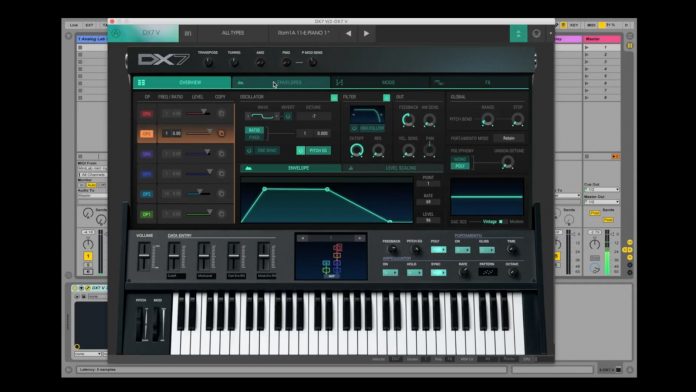Click the Tuning knob
Screen dimensions: 696x392
pyautogui.click(x=234, y=63)
